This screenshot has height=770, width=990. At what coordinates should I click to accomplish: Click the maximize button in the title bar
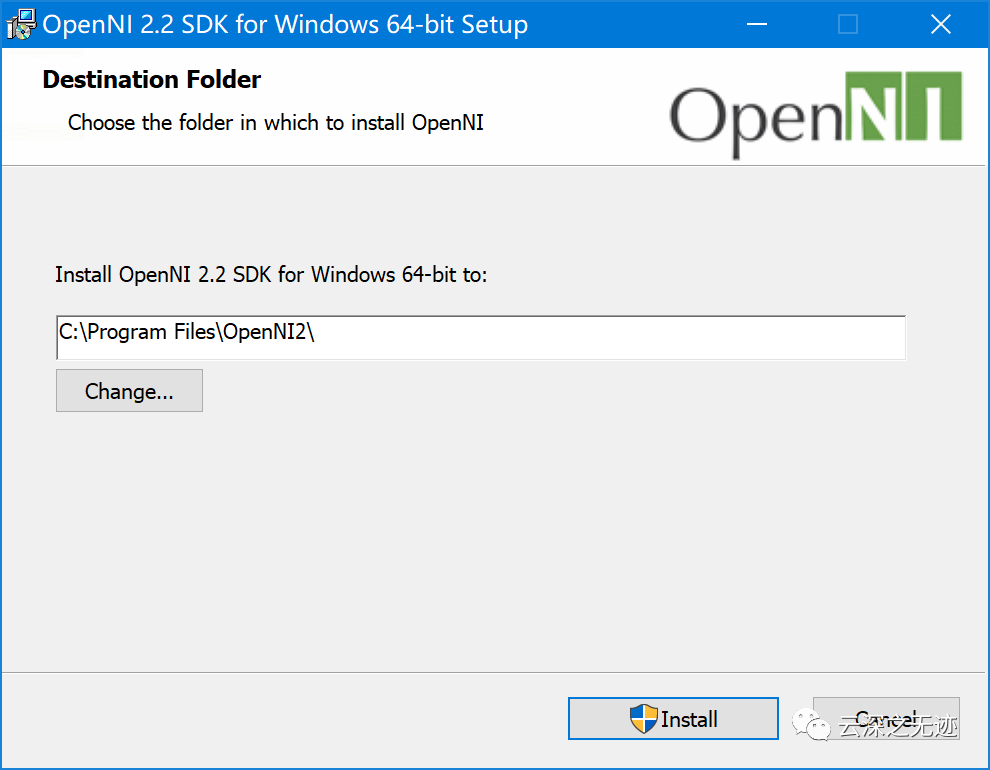pyautogui.click(x=848, y=23)
